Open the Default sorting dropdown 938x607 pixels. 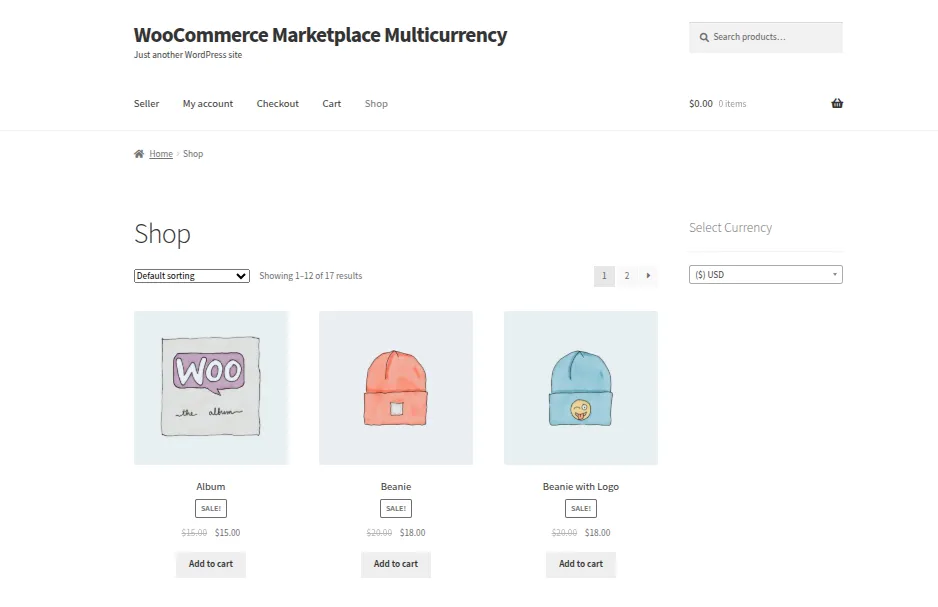[191, 275]
